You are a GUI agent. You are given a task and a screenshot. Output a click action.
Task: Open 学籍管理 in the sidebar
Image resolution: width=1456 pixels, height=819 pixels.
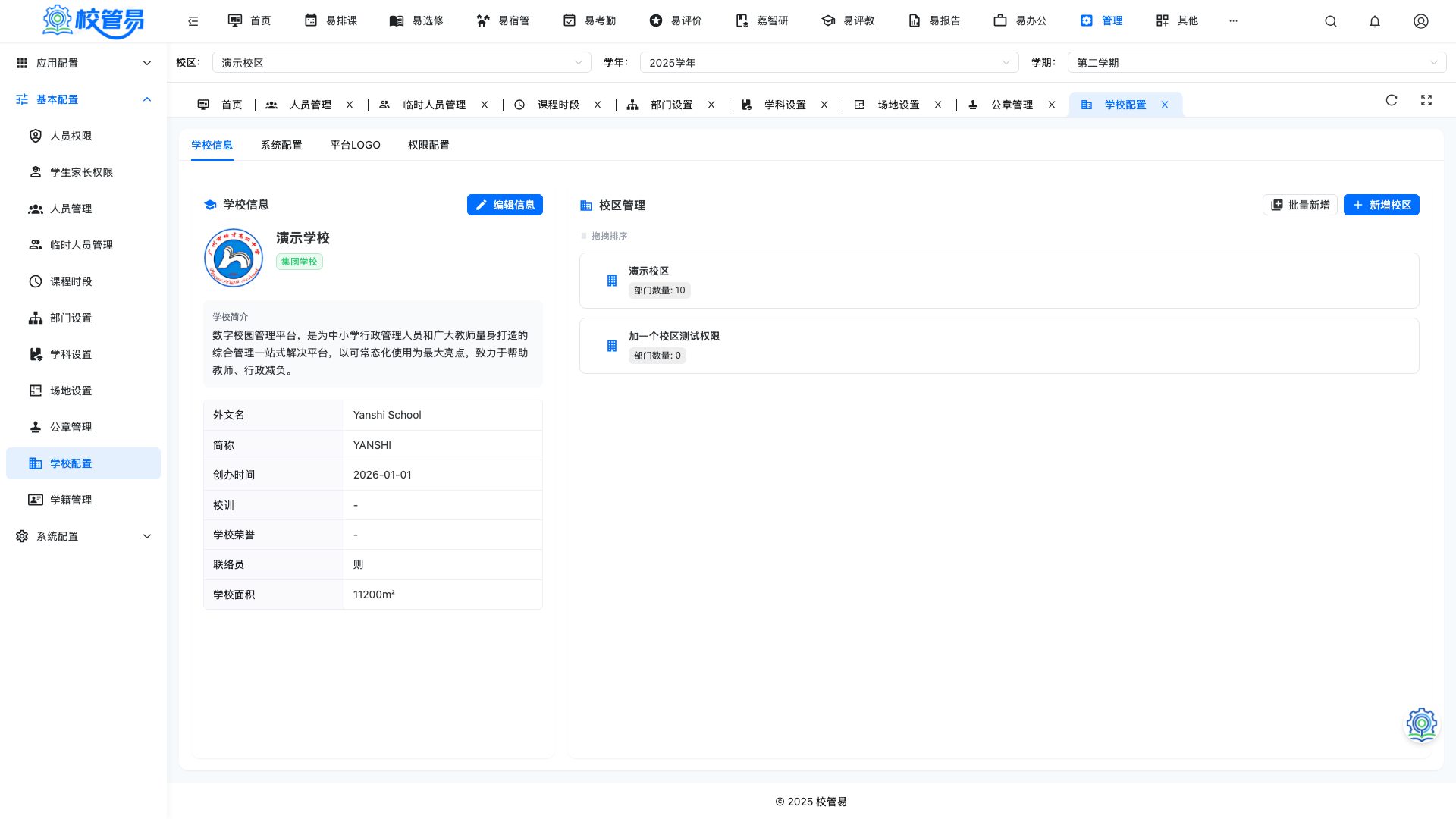pyautogui.click(x=83, y=500)
